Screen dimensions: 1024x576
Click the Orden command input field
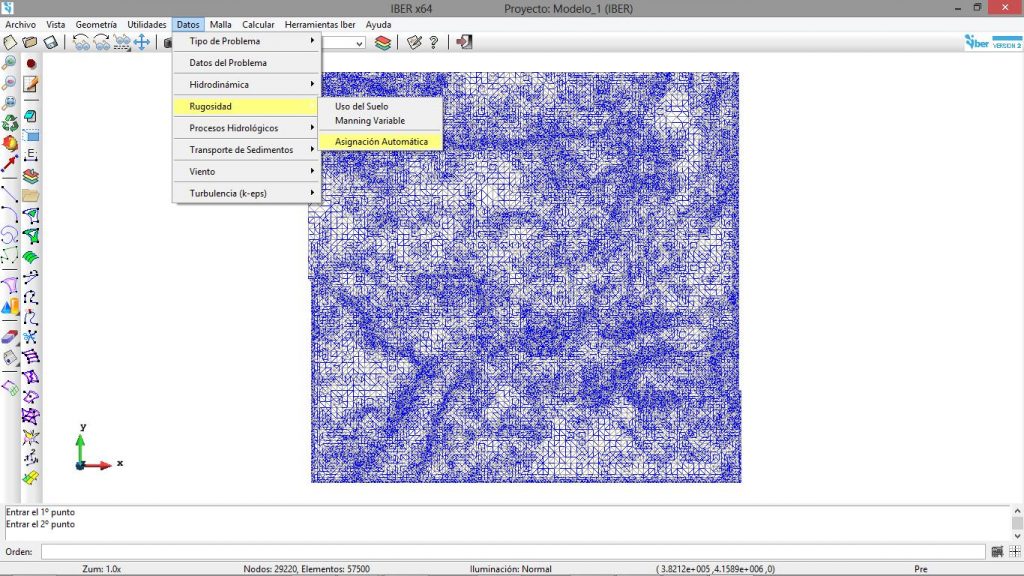pyautogui.click(x=512, y=552)
